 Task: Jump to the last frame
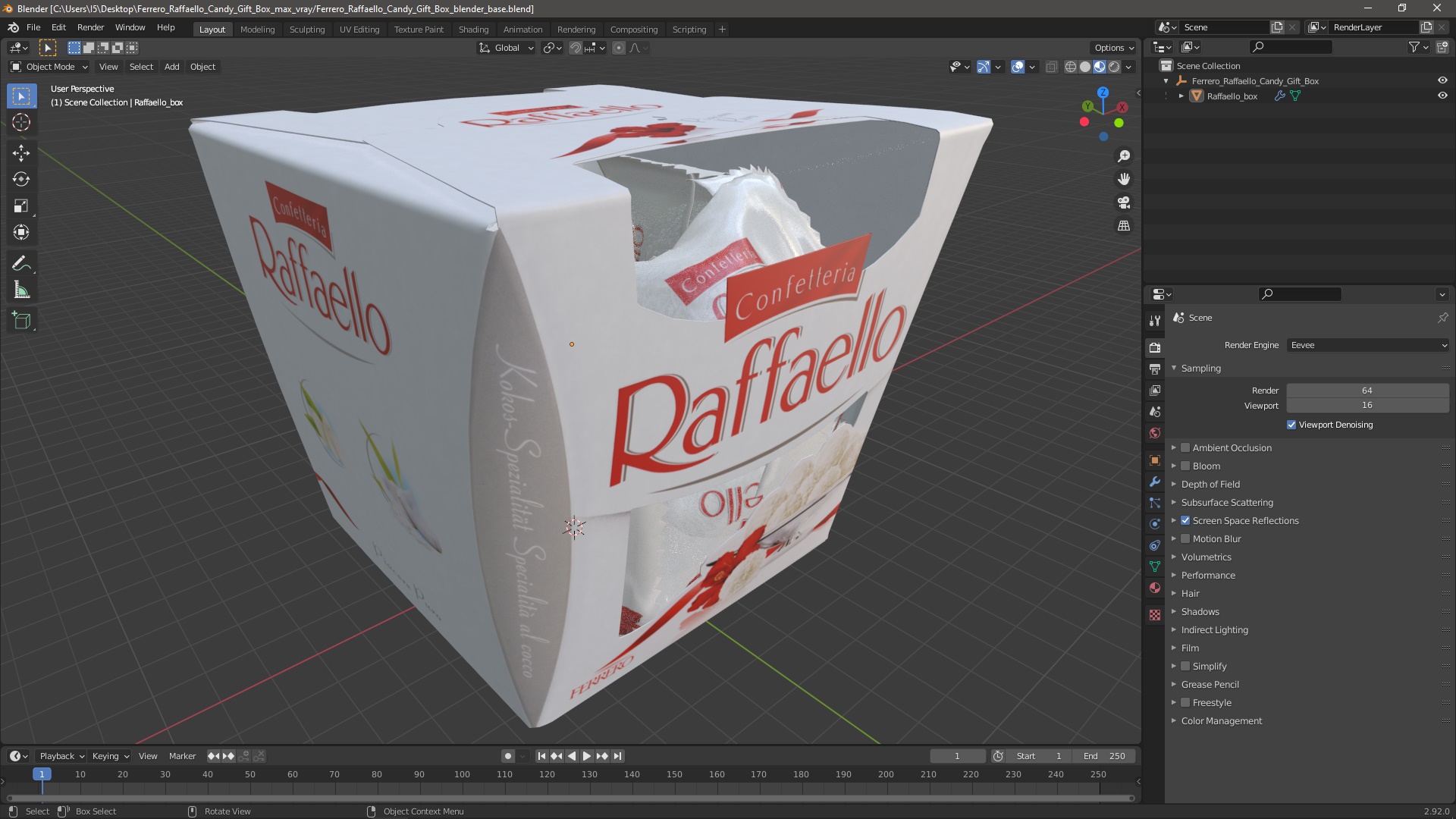617,756
